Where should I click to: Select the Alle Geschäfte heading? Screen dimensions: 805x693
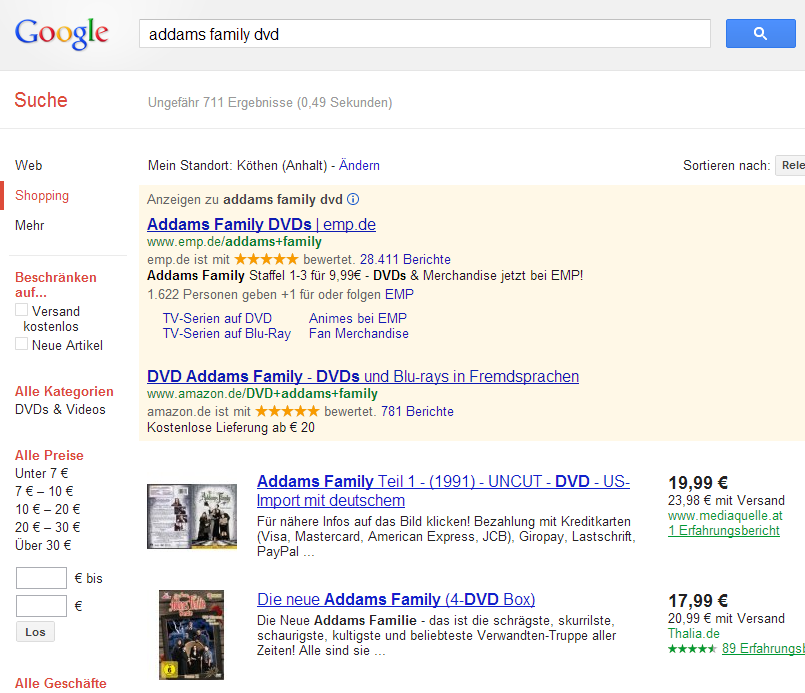click(61, 683)
